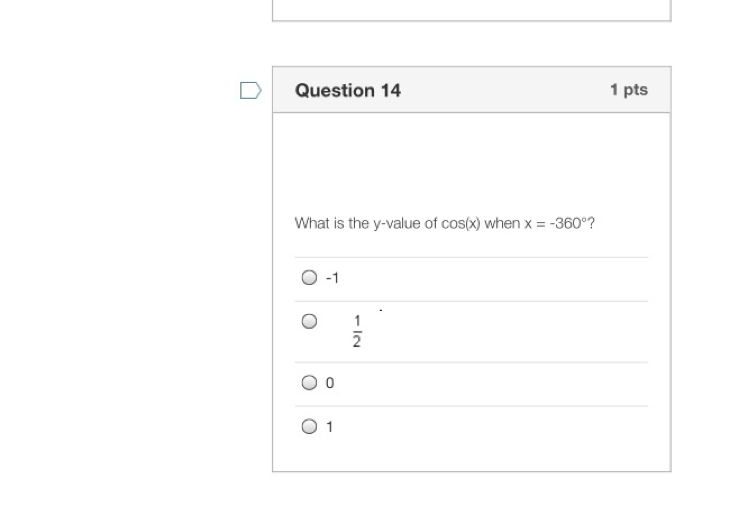Select the -1 radio button

coord(310,278)
